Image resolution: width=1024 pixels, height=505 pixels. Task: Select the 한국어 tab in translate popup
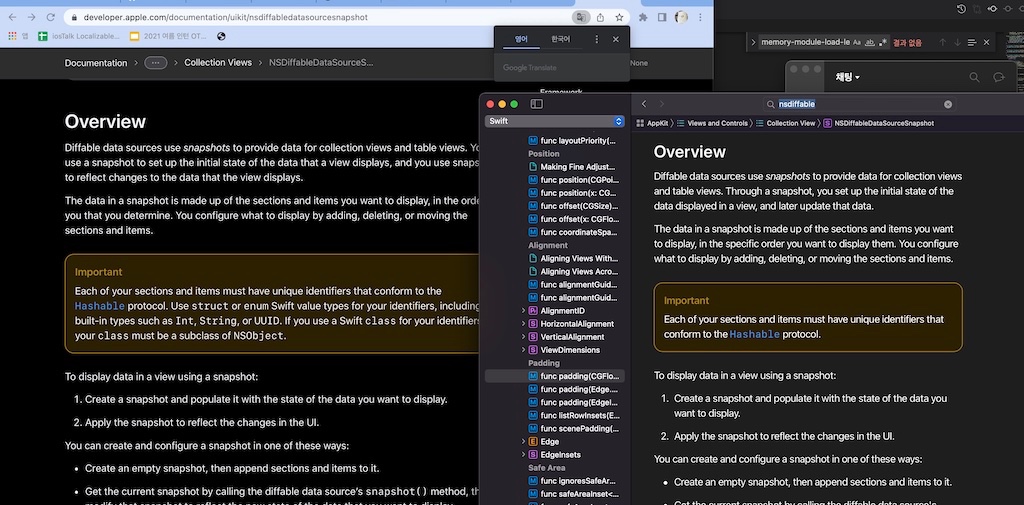(x=560, y=39)
